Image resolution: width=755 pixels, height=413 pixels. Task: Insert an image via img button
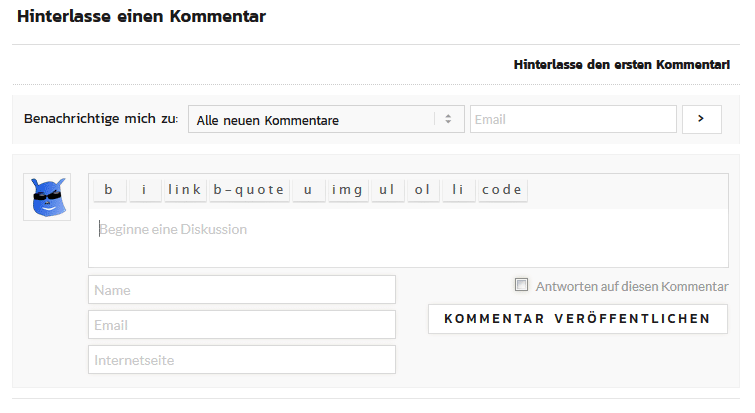[x=348, y=190]
